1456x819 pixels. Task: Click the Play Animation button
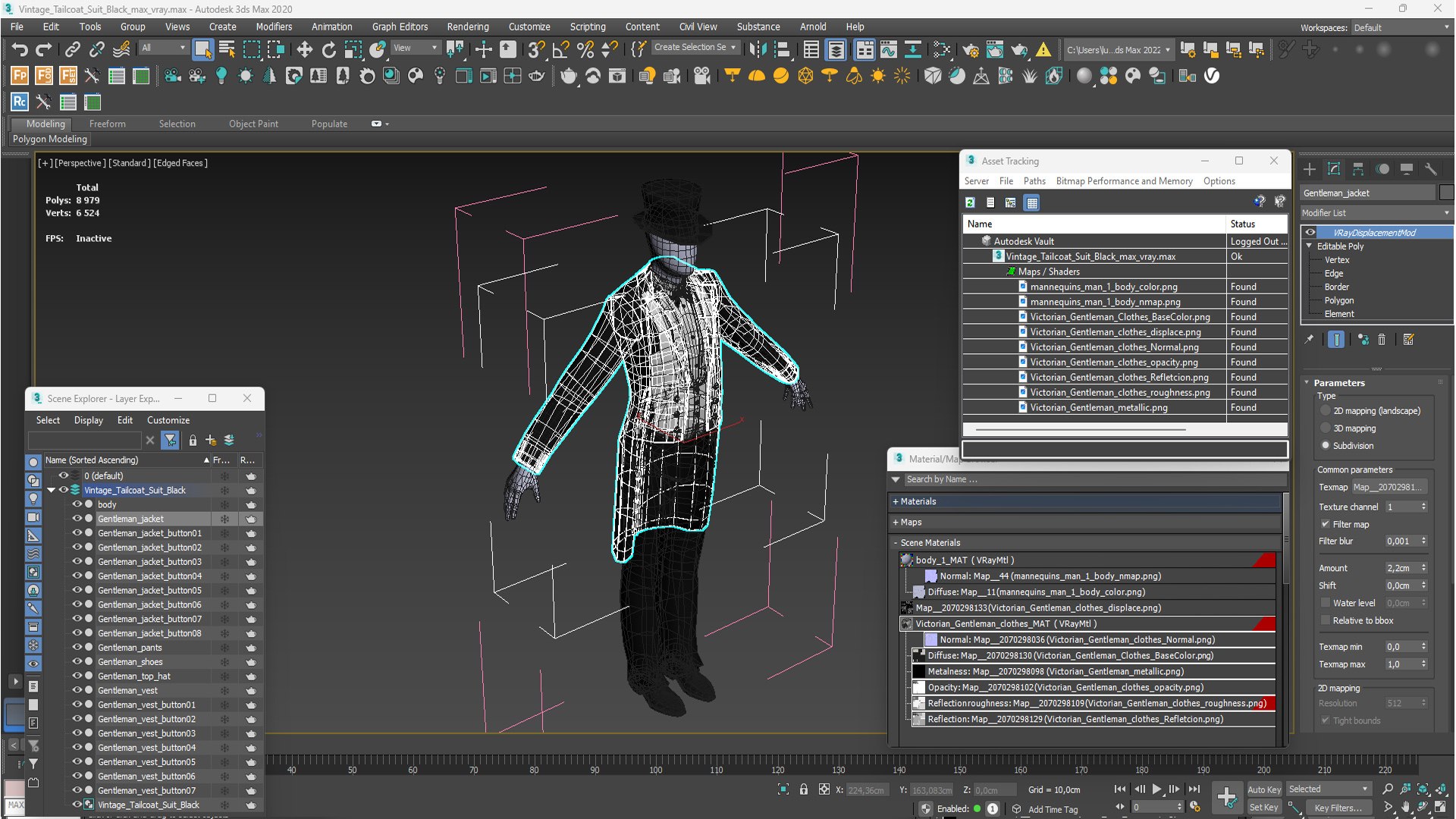(x=1156, y=789)
